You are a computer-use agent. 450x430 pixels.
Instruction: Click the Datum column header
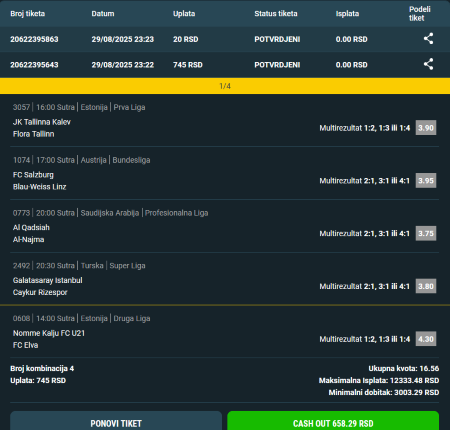point(103,14)
